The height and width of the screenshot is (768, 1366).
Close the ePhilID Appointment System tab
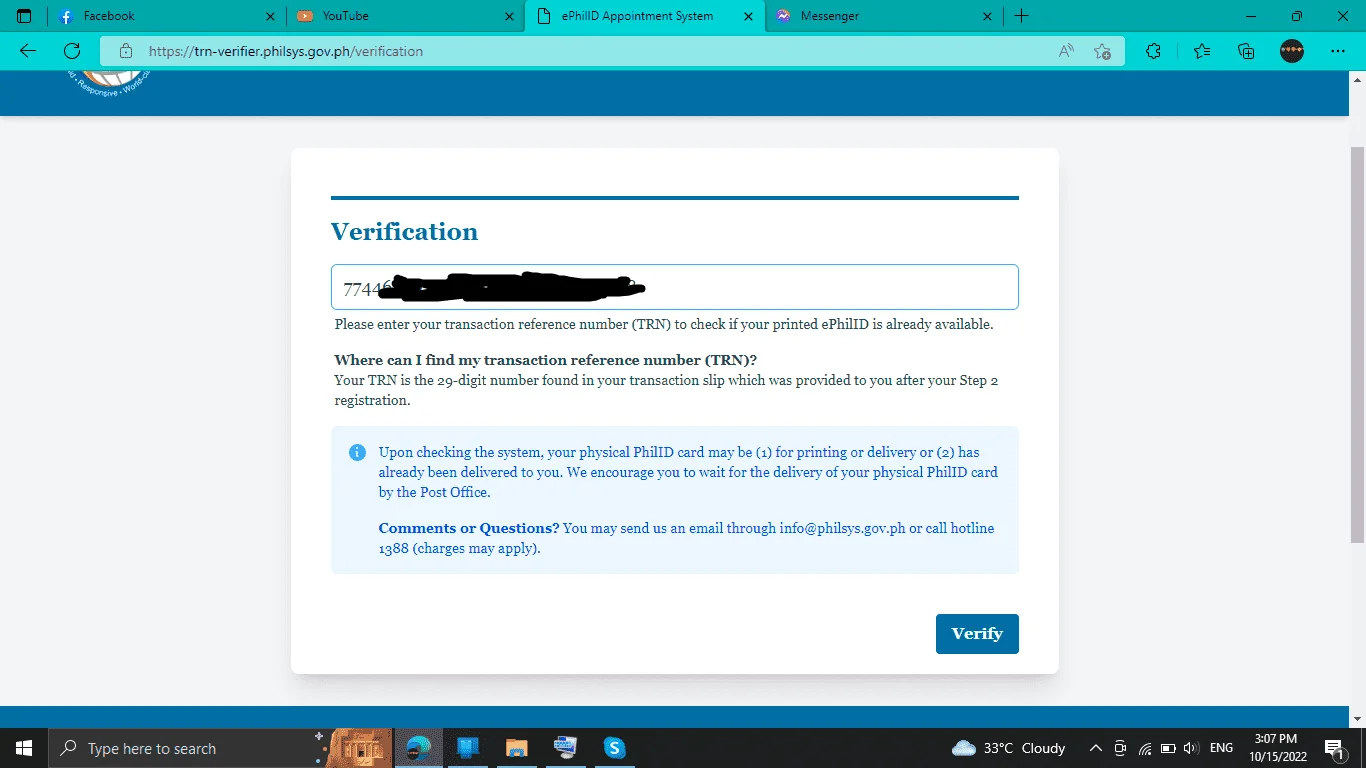pos(748,16)
